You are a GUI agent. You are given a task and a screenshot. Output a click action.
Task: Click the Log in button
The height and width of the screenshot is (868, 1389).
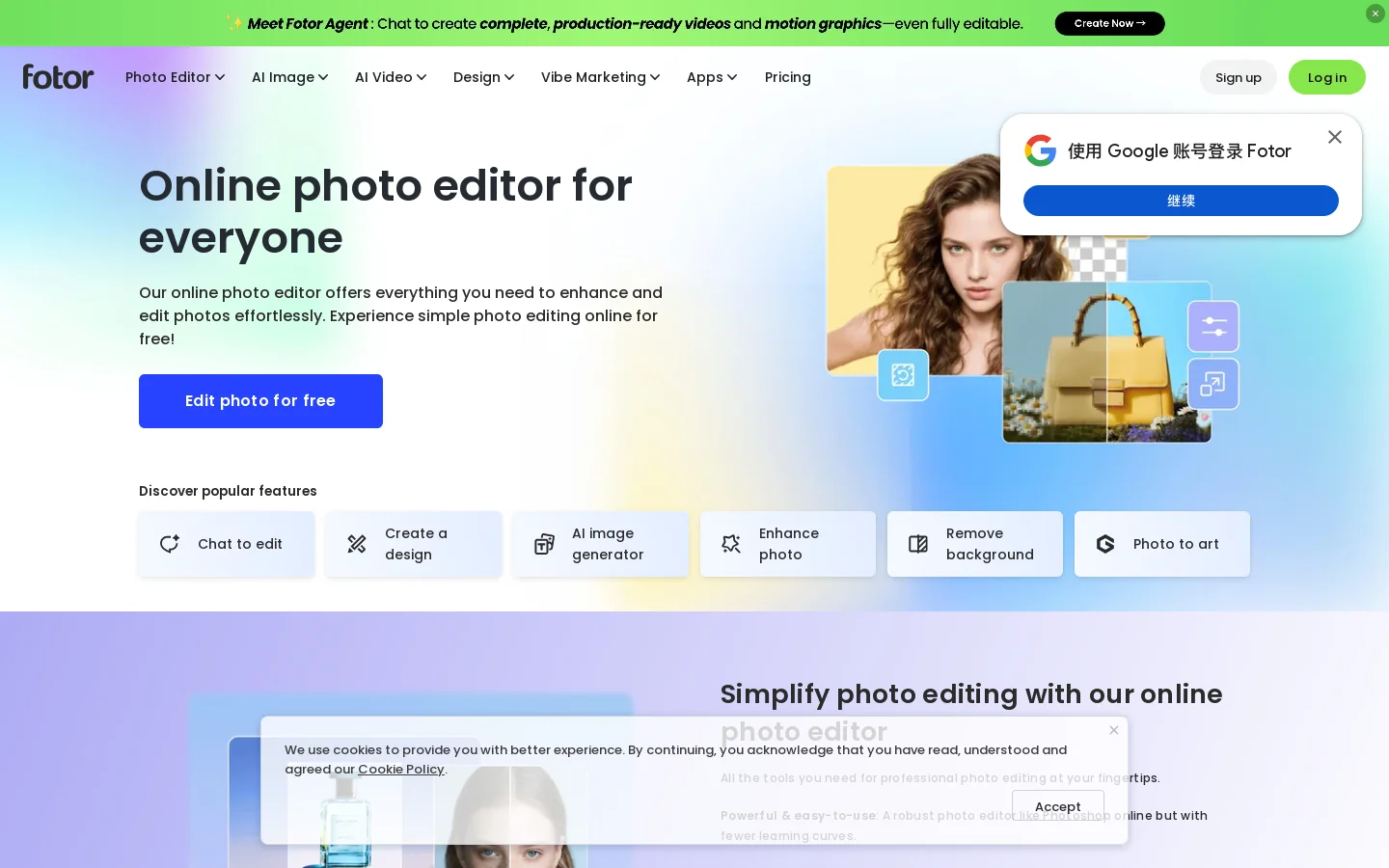point(1327,77)
